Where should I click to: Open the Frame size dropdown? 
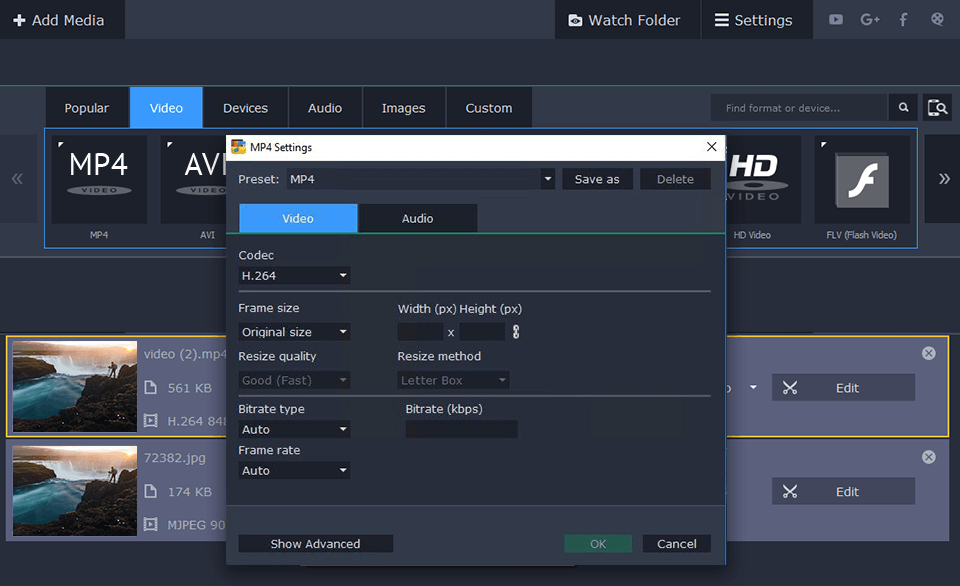[x=293, y=331]
